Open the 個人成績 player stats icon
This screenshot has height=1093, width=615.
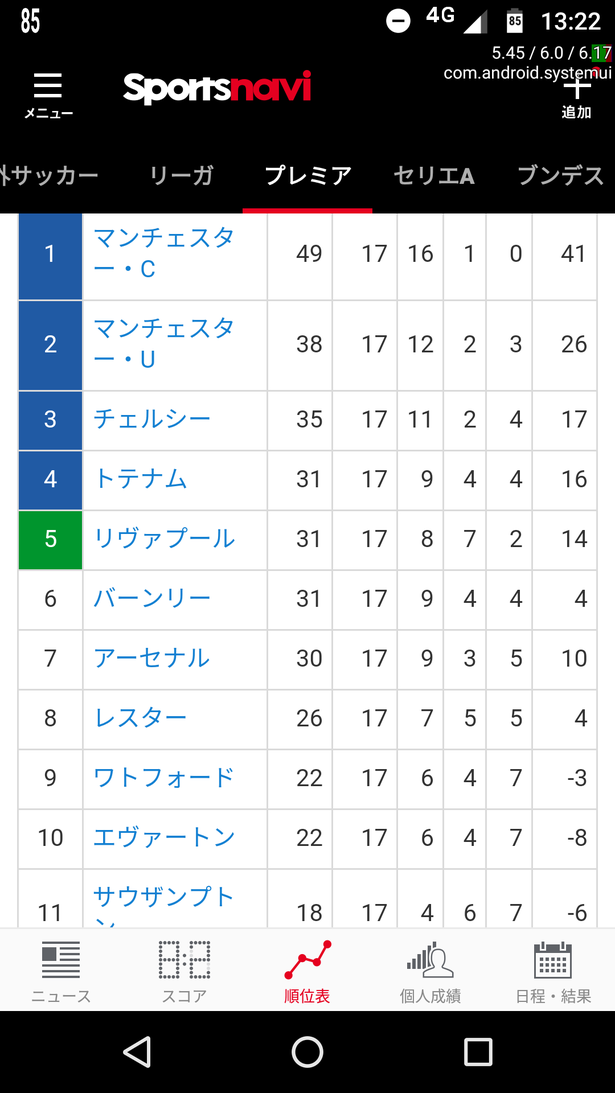tap(430, 960)
